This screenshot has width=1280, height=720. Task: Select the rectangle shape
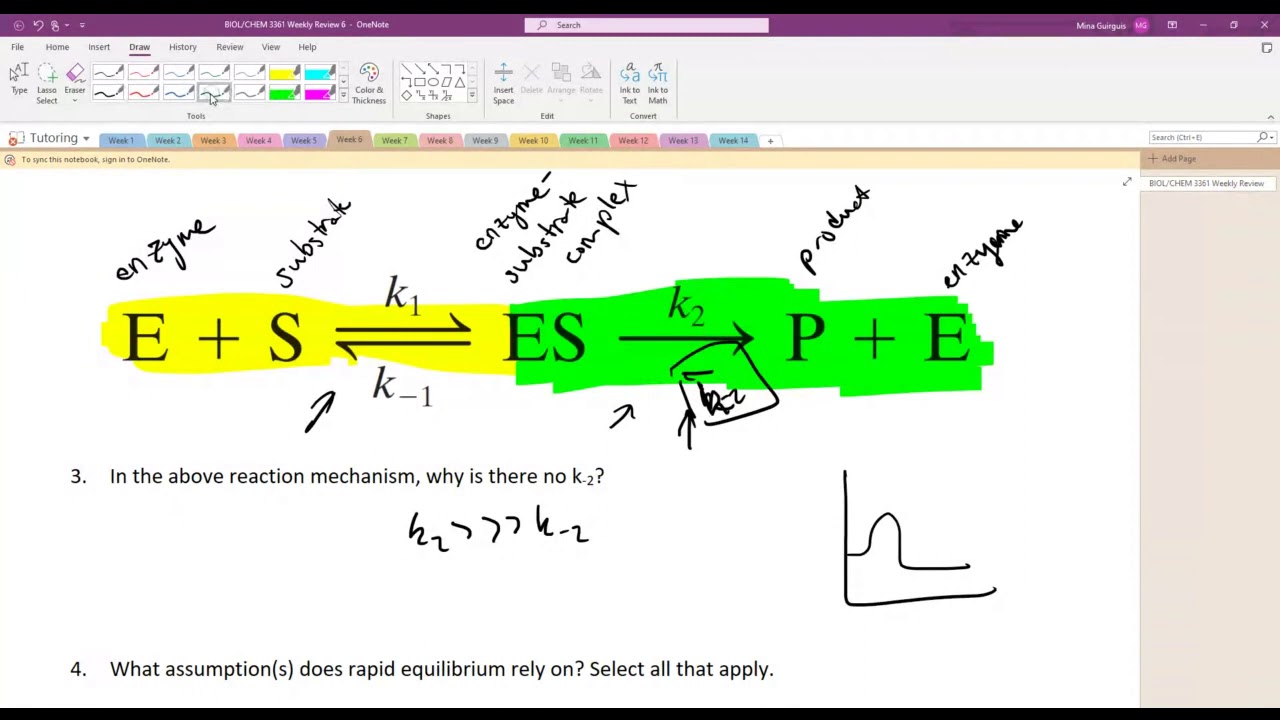[420, 82]
